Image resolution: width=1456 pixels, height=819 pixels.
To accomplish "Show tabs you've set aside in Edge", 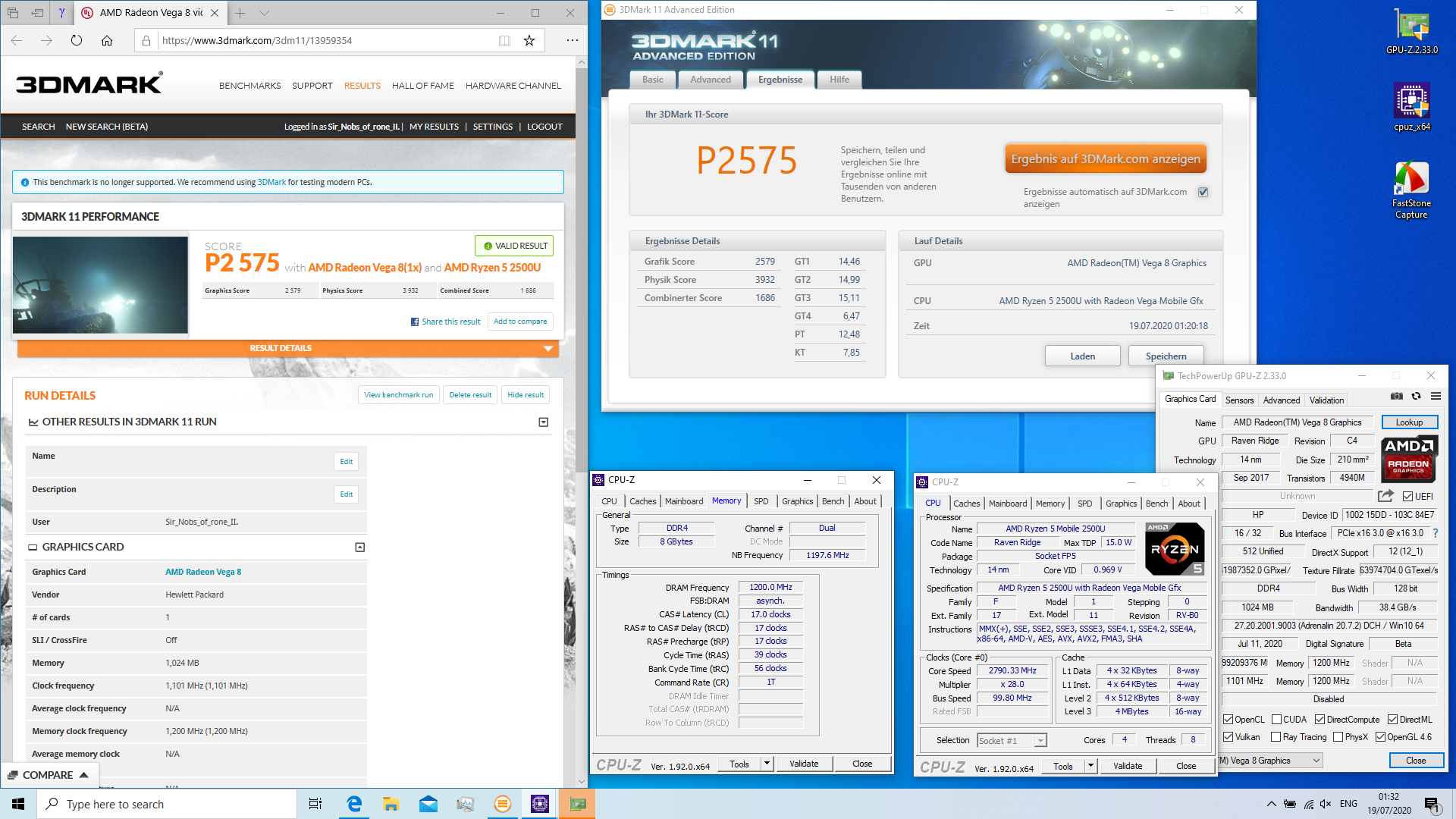I will (14, 13).
